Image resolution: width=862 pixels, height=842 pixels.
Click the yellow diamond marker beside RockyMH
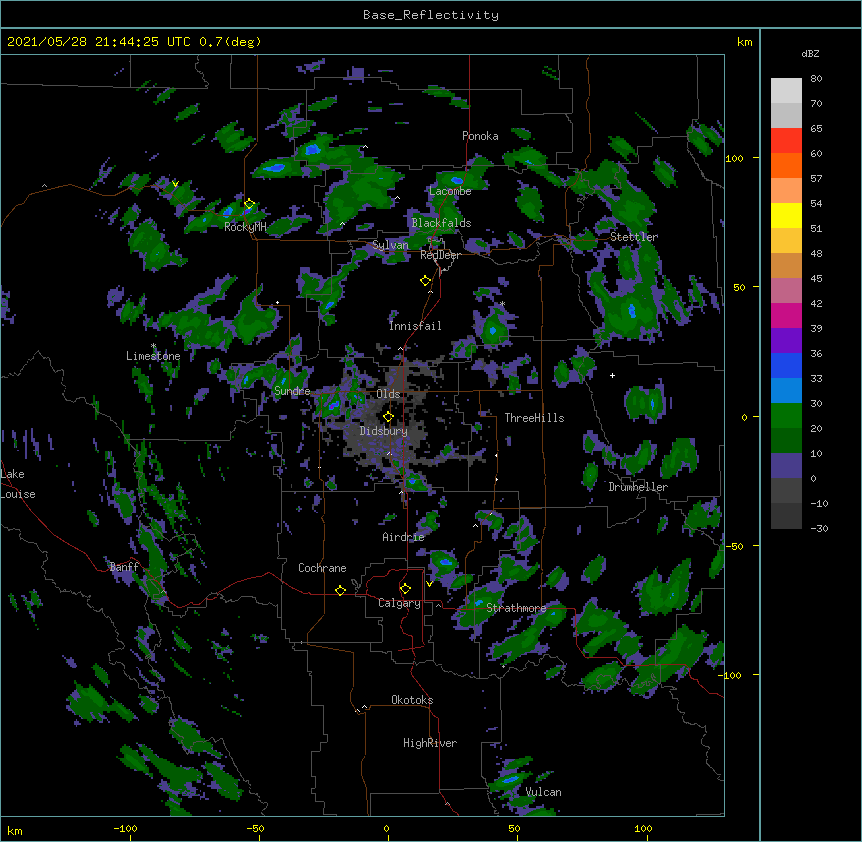(x=250, y=204)
